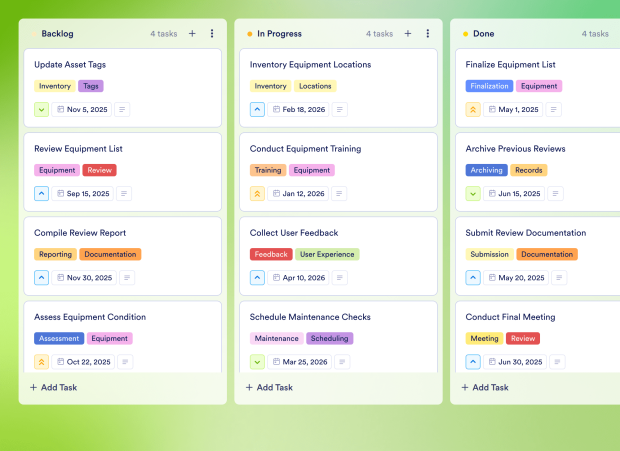Click calendar icon on Review Equipment List card

pos(61,193)
